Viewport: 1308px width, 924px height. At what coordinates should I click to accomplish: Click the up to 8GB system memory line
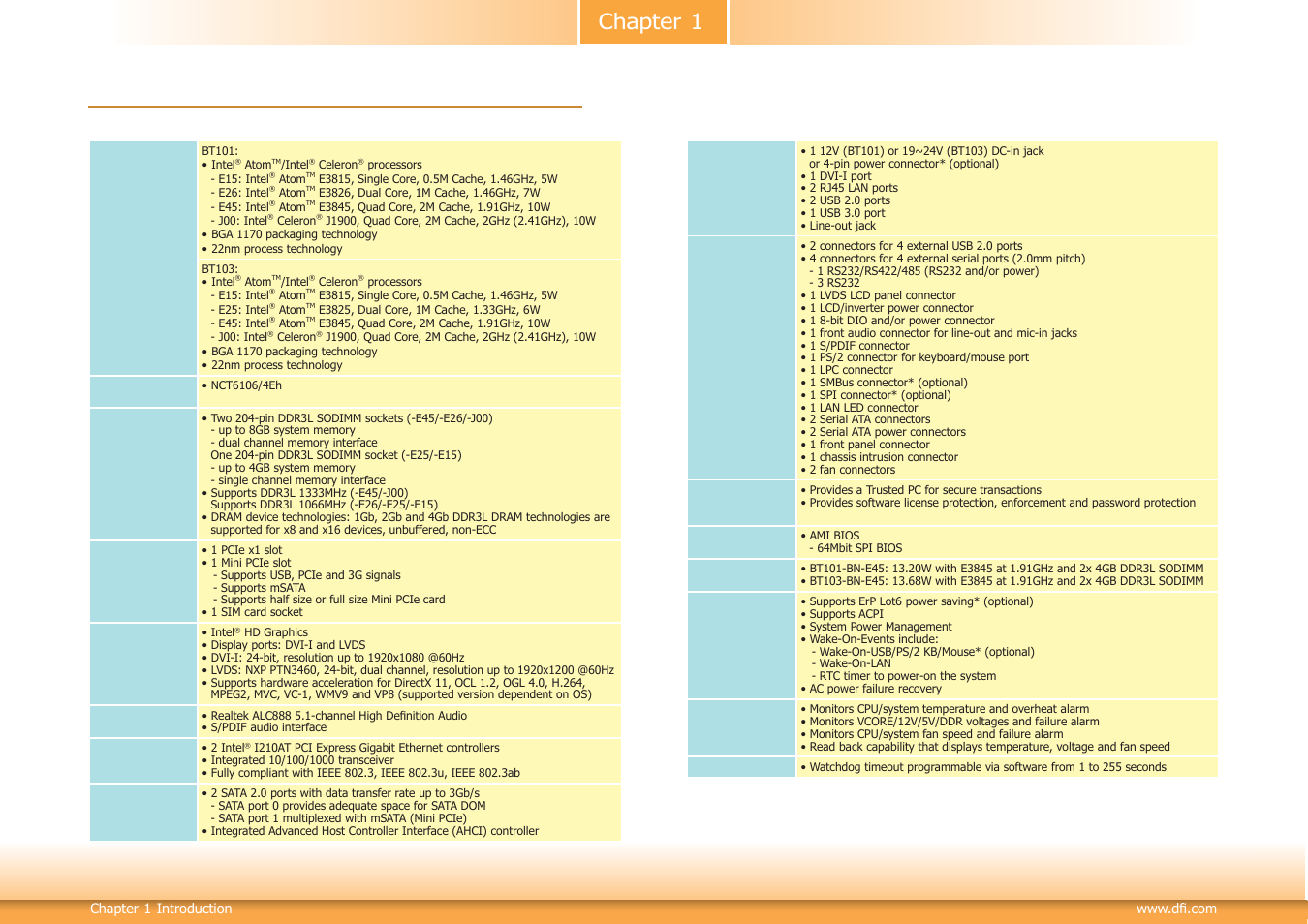click(x=283, y=430)
